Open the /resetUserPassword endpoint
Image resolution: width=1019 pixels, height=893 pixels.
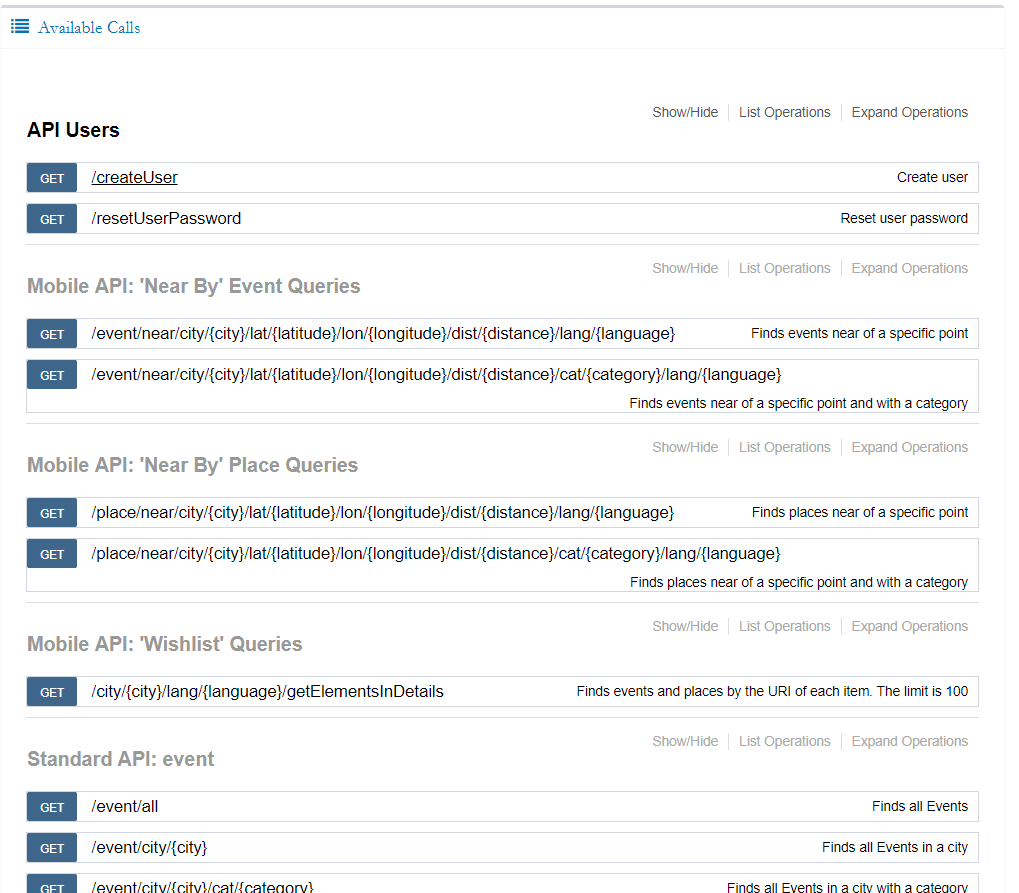[166, 219]
